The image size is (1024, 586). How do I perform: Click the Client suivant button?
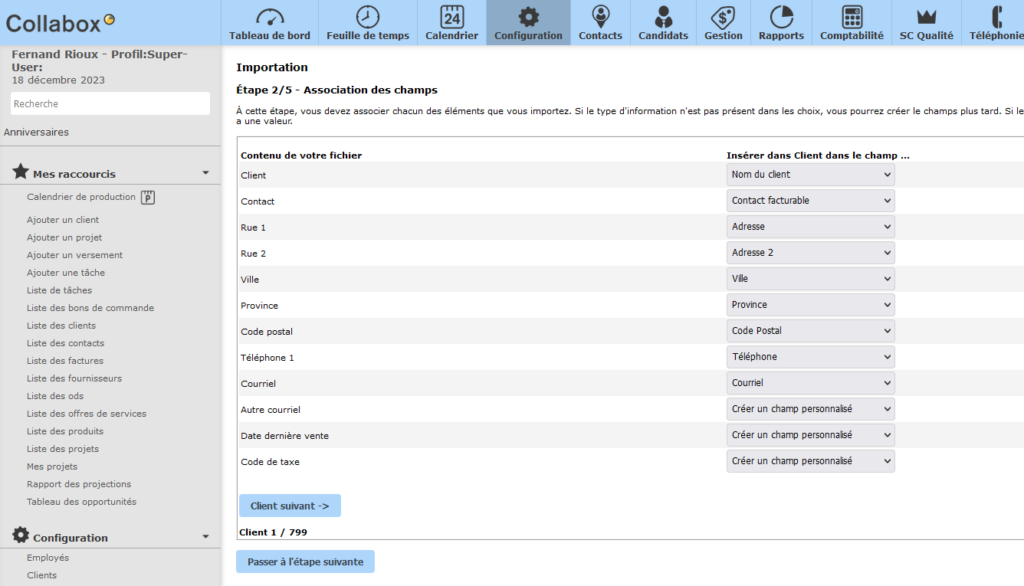tap(289, 506)
